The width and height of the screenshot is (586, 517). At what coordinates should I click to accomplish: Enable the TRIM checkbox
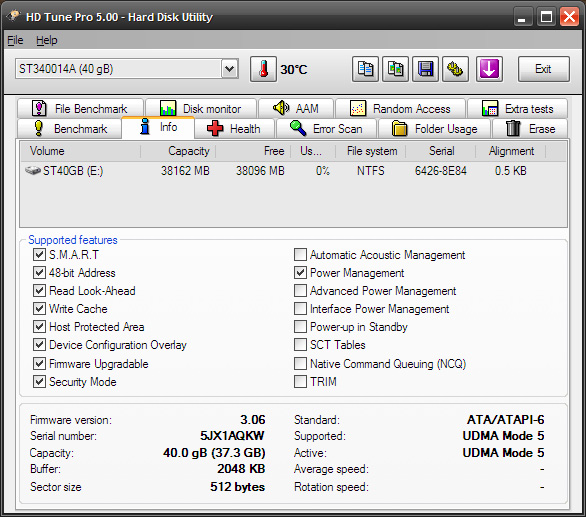click(300, 382)
